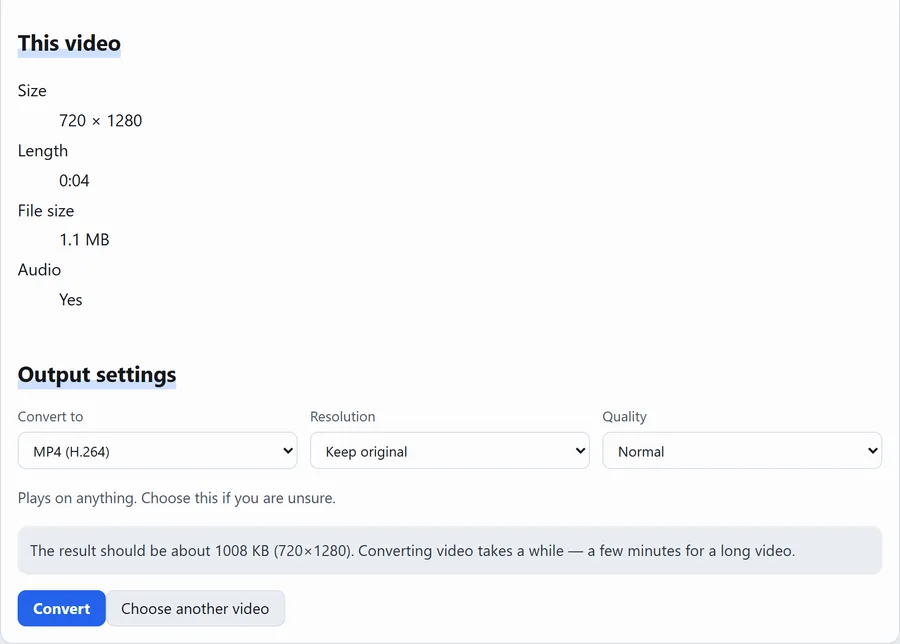Click the estimated result size notice

pos(449,550)
